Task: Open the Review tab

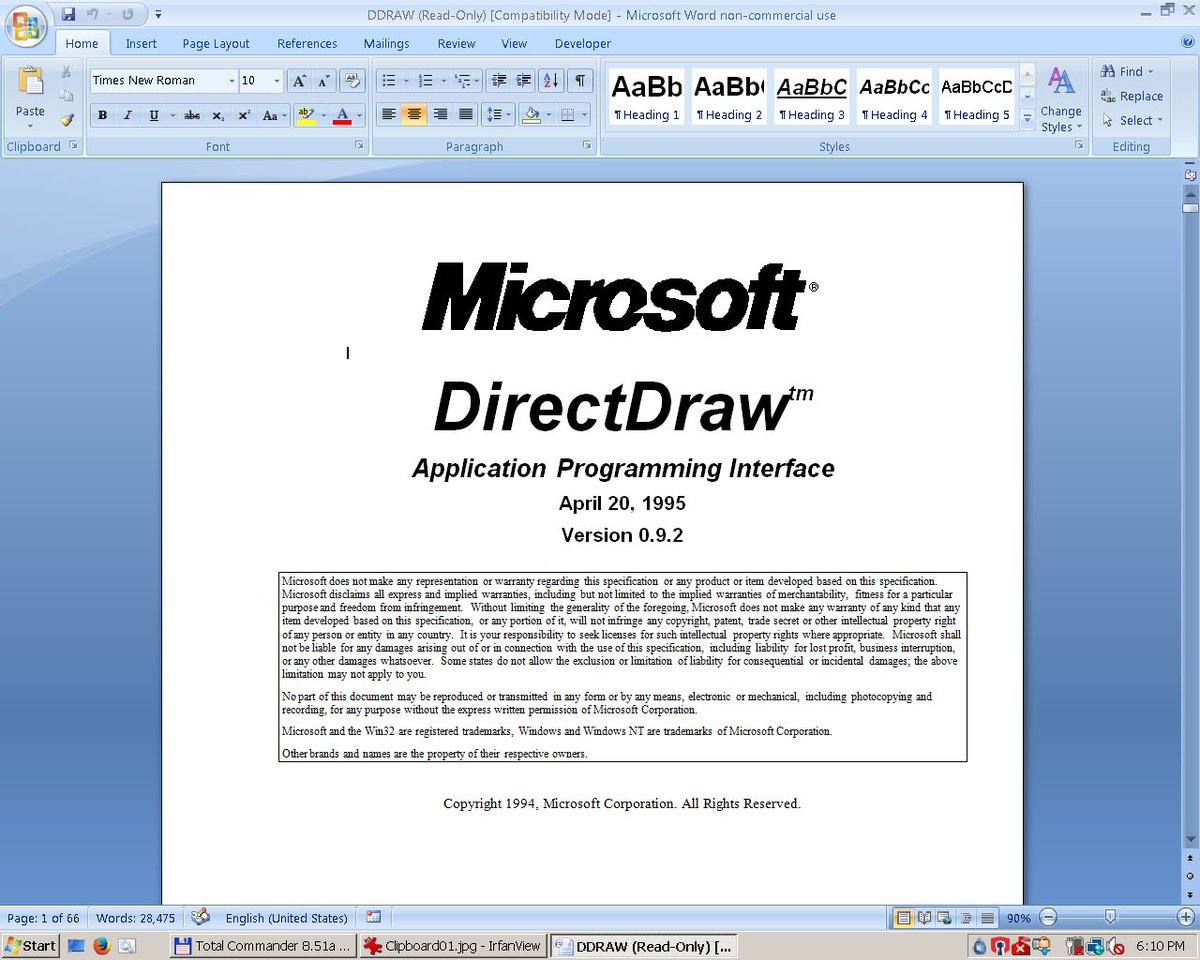Action: 456,43
